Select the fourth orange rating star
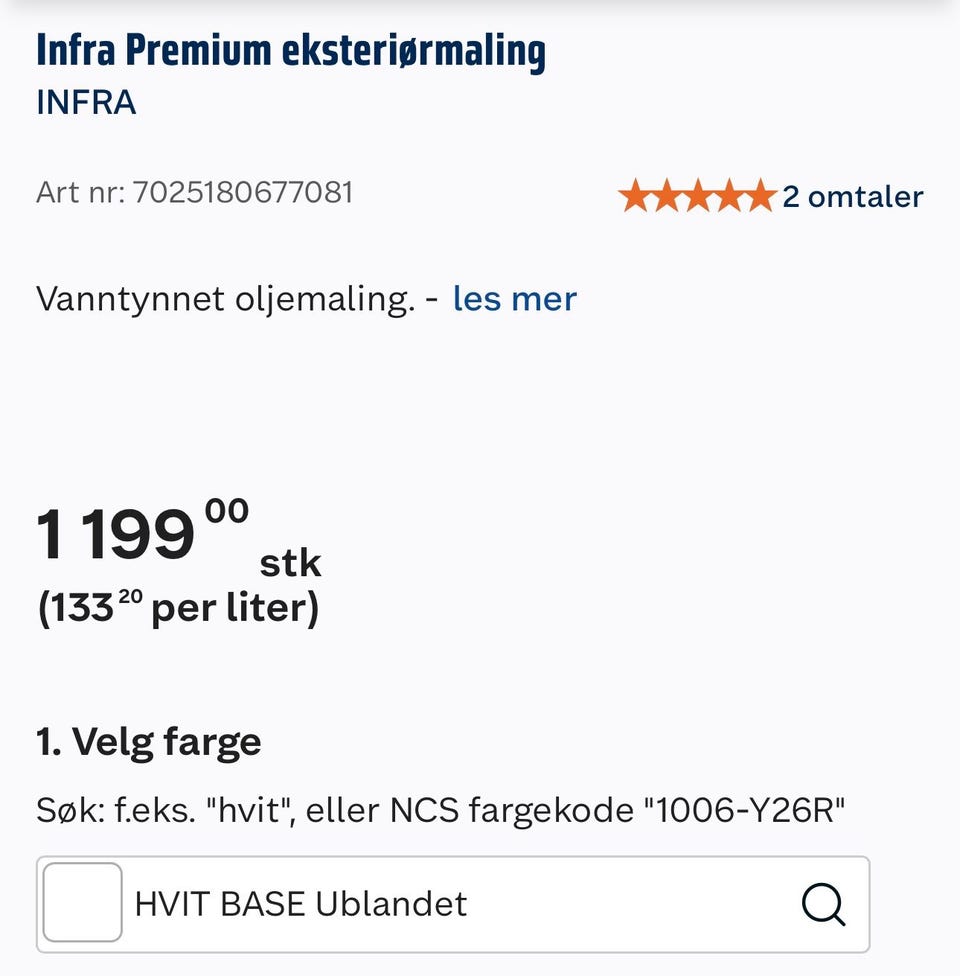960x976 pixels. pos(730,195)
